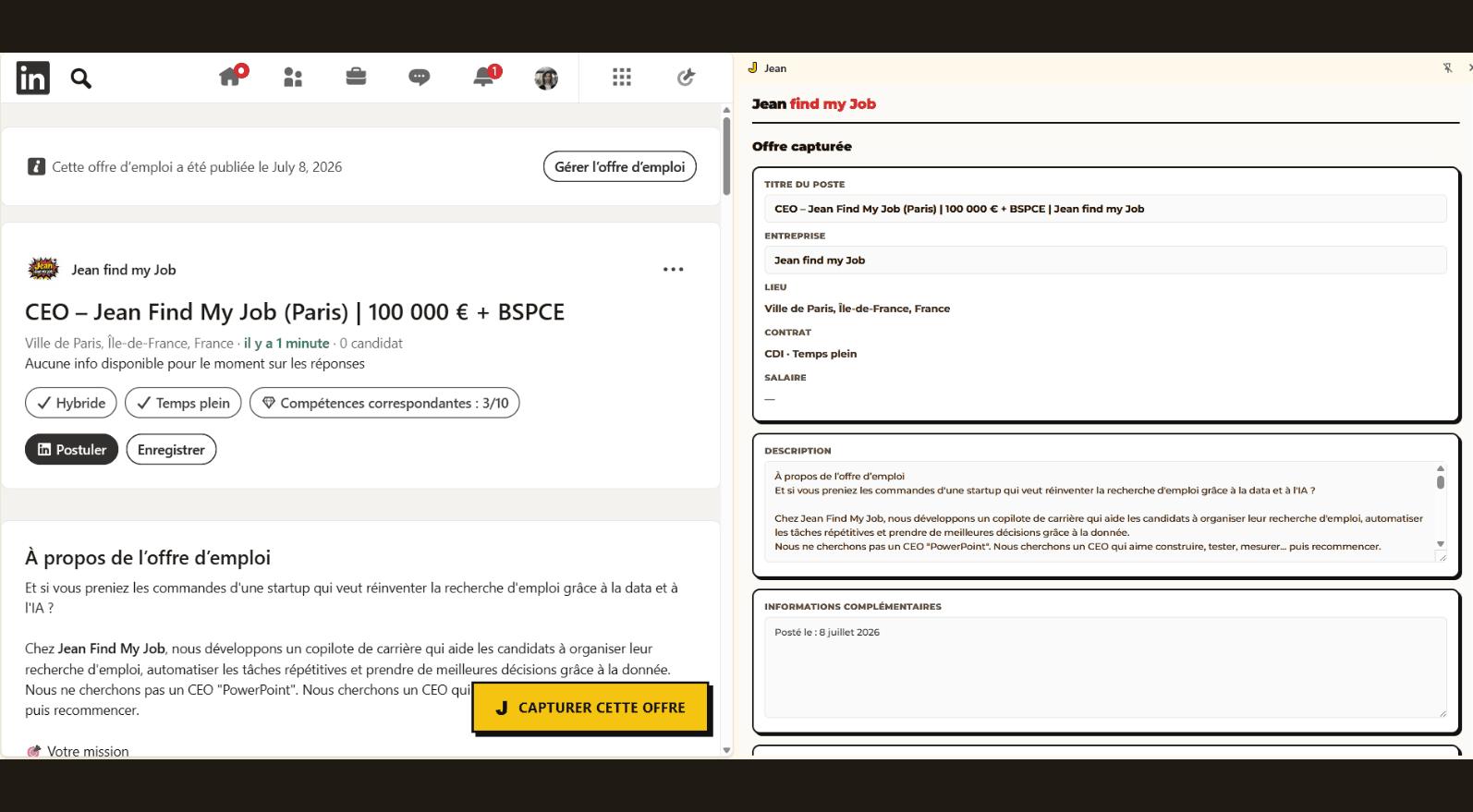Click the info icon on publication notice
The height and width of the screenshot is (812, 1473).
click(36, 167)
